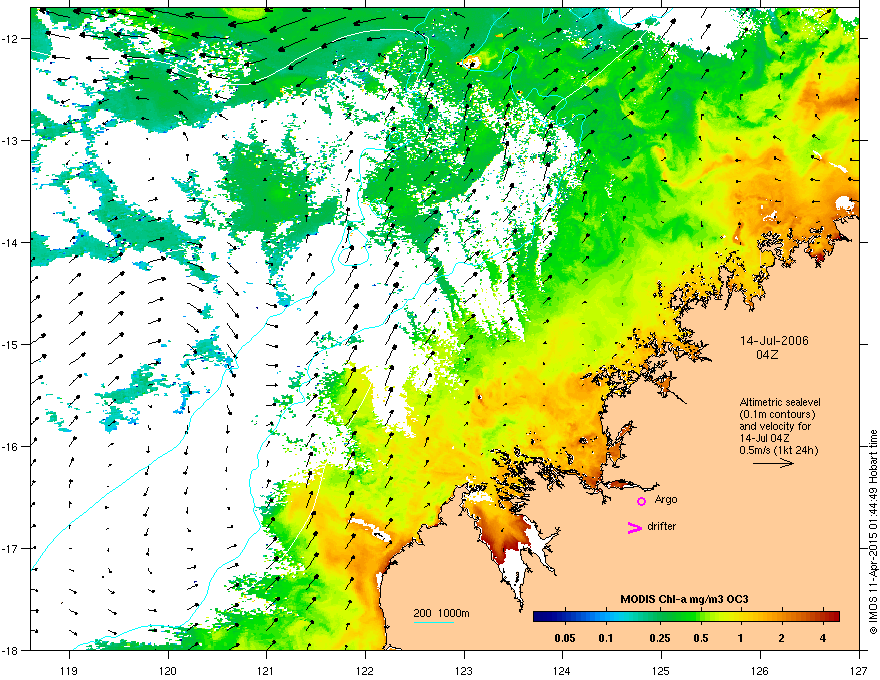Click the 'MODIS Chl-a mg/m3 OC3' title

click(x=684, y=599)
